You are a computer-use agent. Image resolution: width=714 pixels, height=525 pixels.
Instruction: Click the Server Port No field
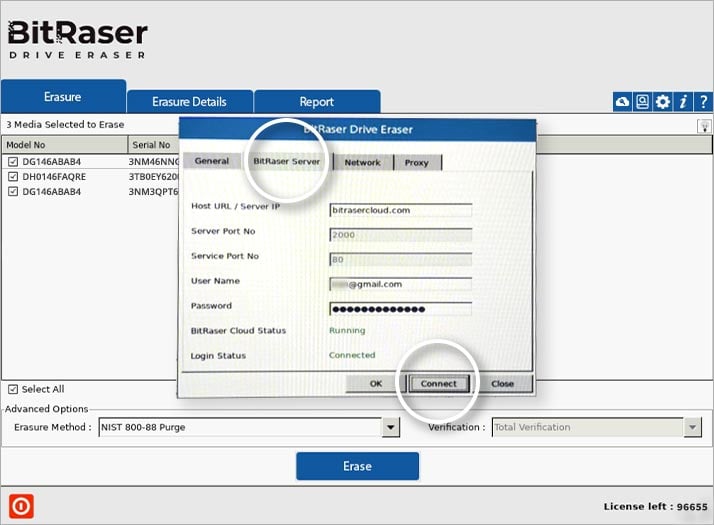click(400, 235)
